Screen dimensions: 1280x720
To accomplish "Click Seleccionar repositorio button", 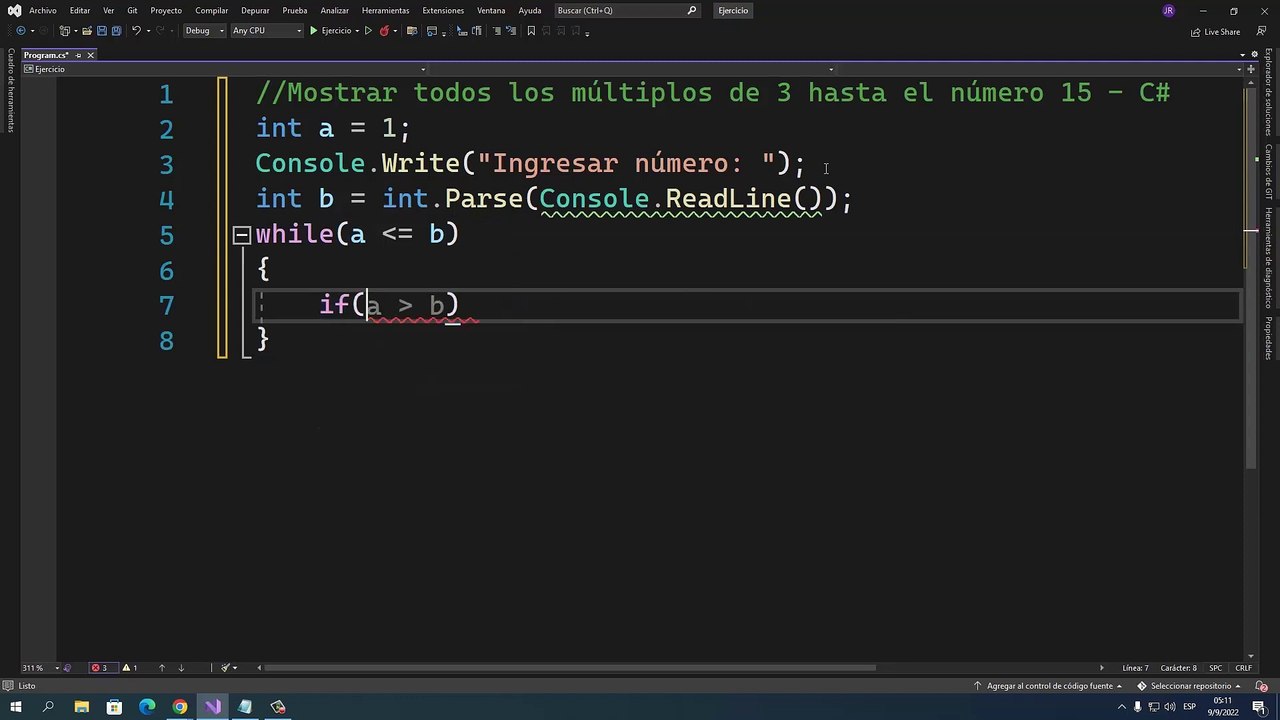I will pos(1190,686).
